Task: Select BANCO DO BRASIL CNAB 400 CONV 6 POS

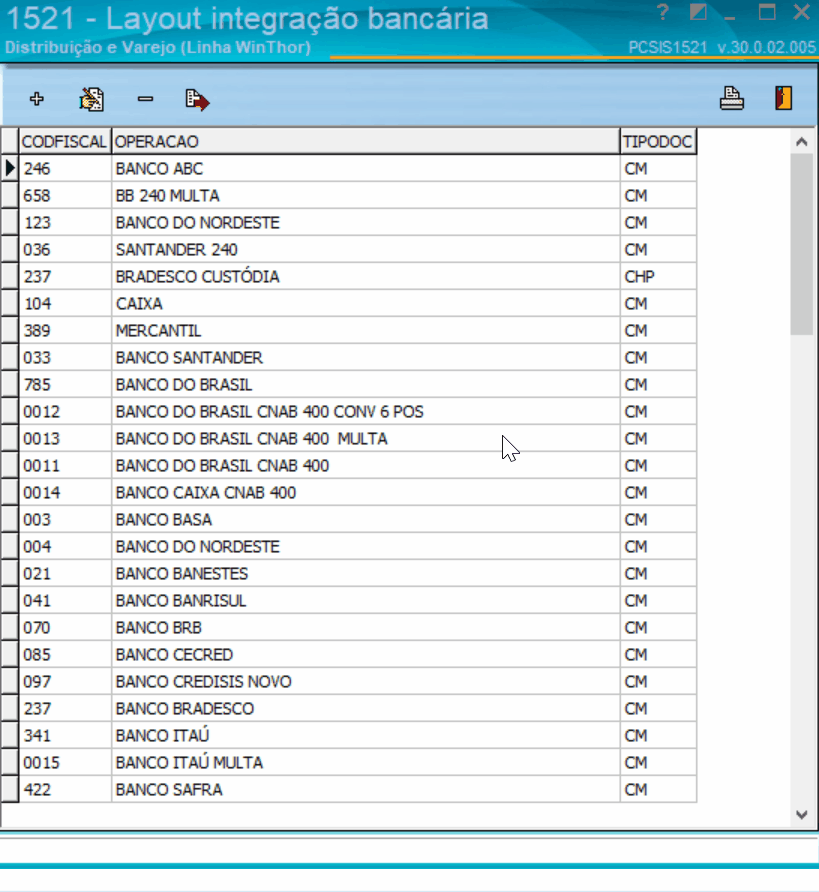Action: point(365,412)
